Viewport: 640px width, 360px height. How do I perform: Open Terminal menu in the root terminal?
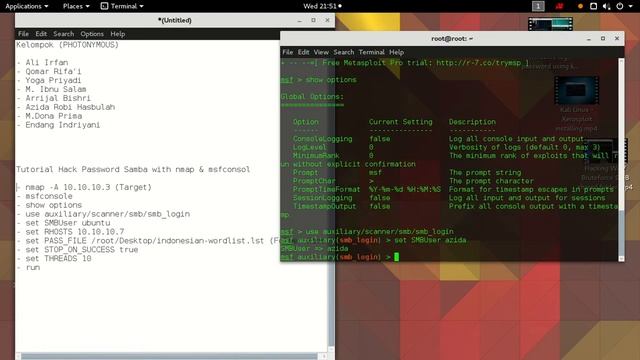371,52
